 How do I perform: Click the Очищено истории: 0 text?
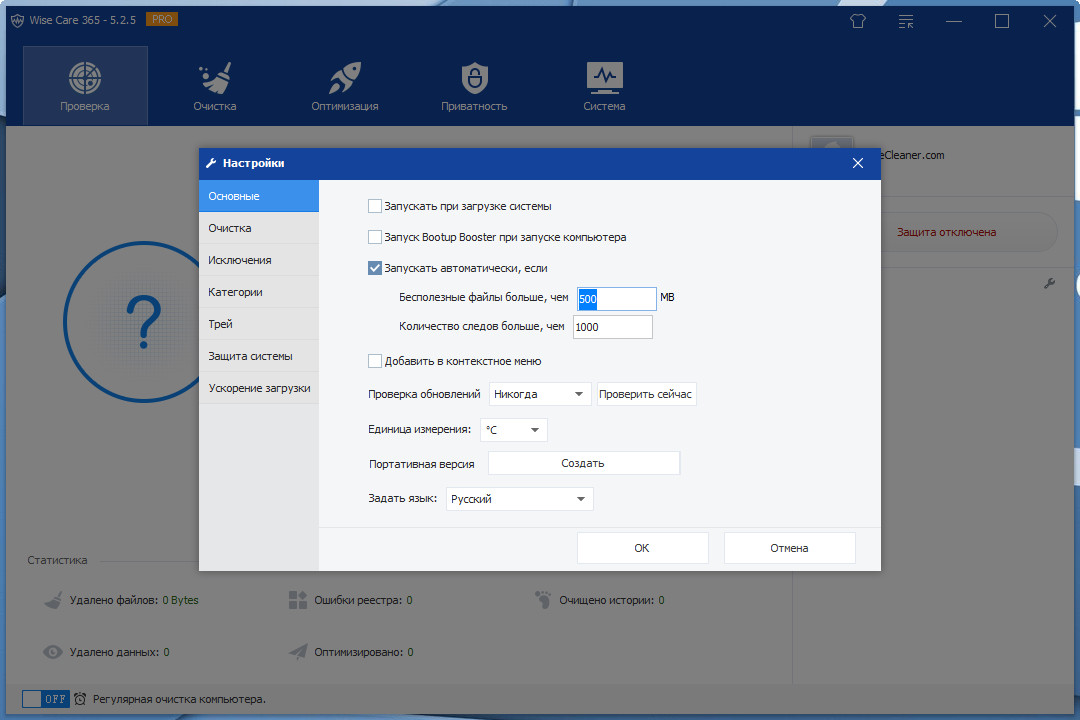(612, 600)
